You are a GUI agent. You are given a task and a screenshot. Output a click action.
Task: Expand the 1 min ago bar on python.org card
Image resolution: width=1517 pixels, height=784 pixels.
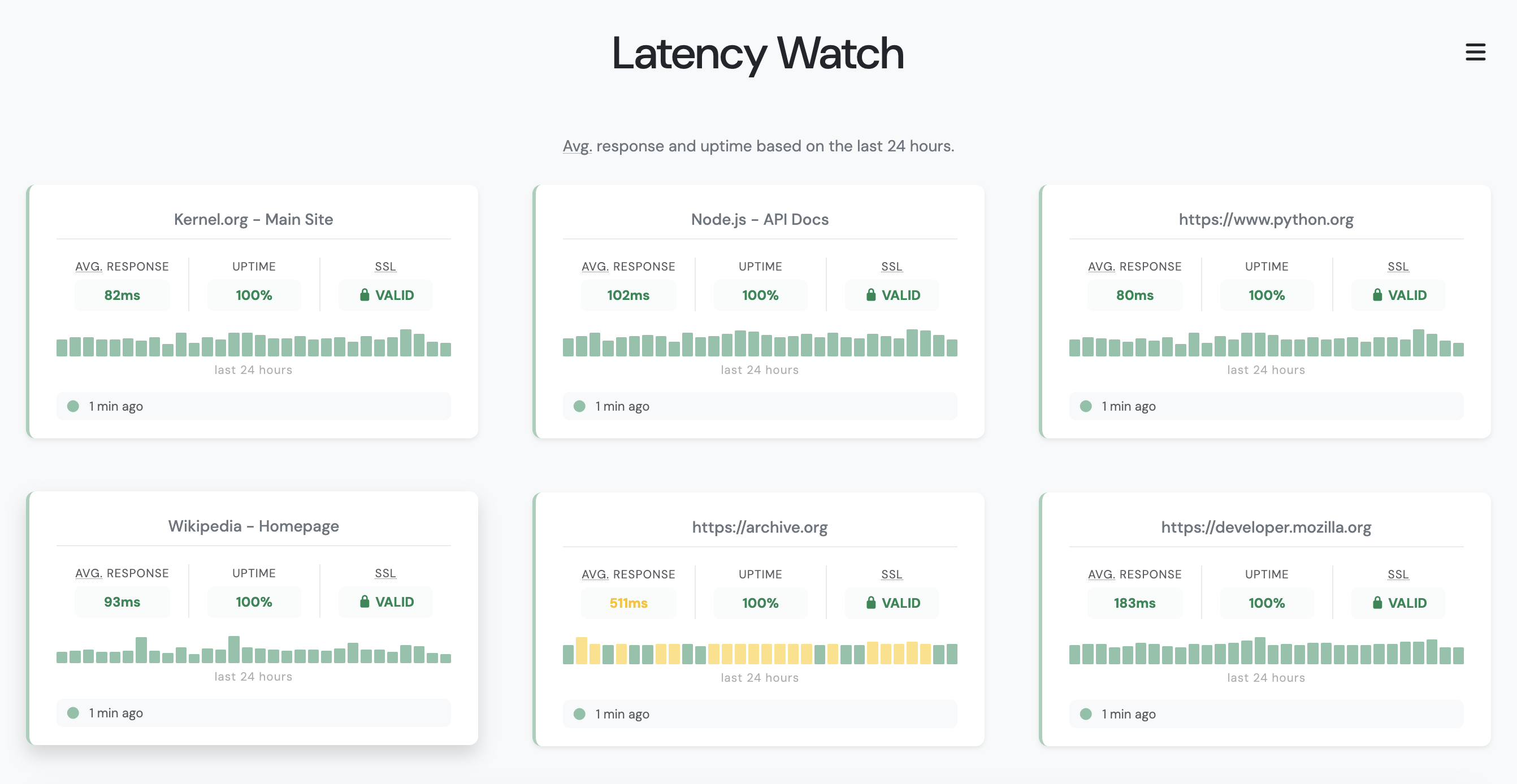coord(1265,406)
